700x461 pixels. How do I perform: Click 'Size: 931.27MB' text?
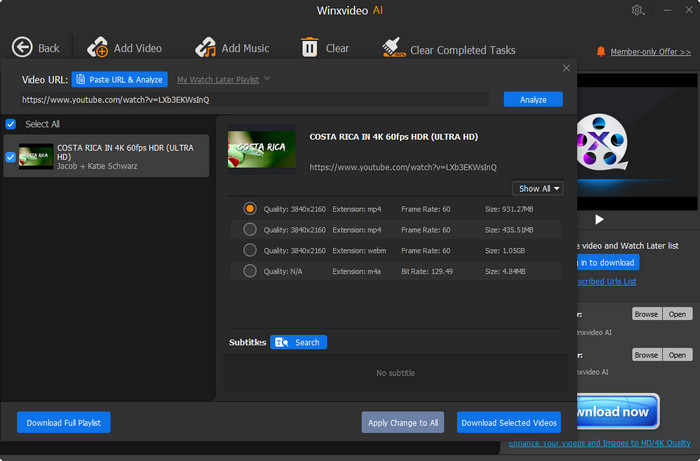[509, 209]
